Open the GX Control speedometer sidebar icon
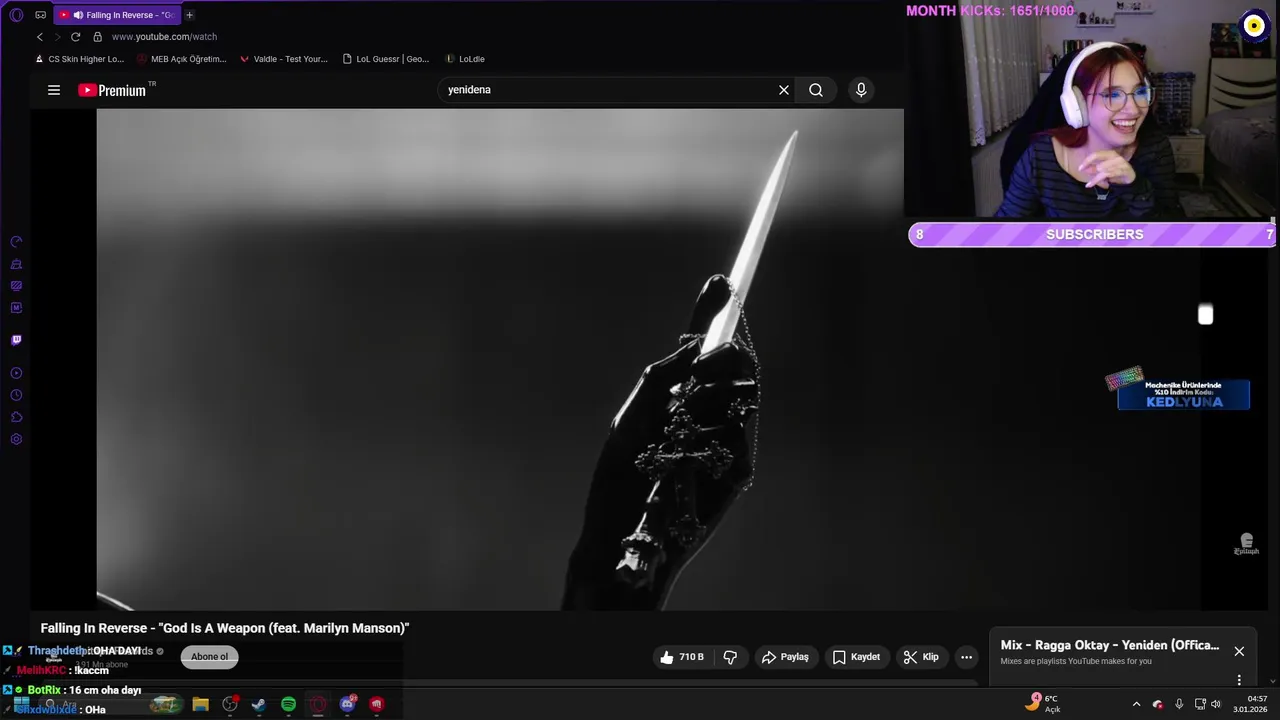Screen dimensions: 1280x720 [16, 242]
